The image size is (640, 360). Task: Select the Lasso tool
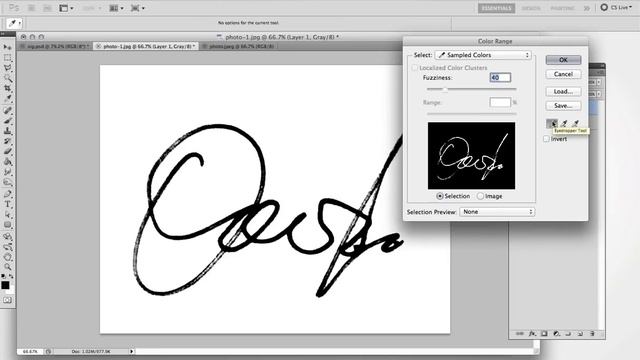point(7,68)
